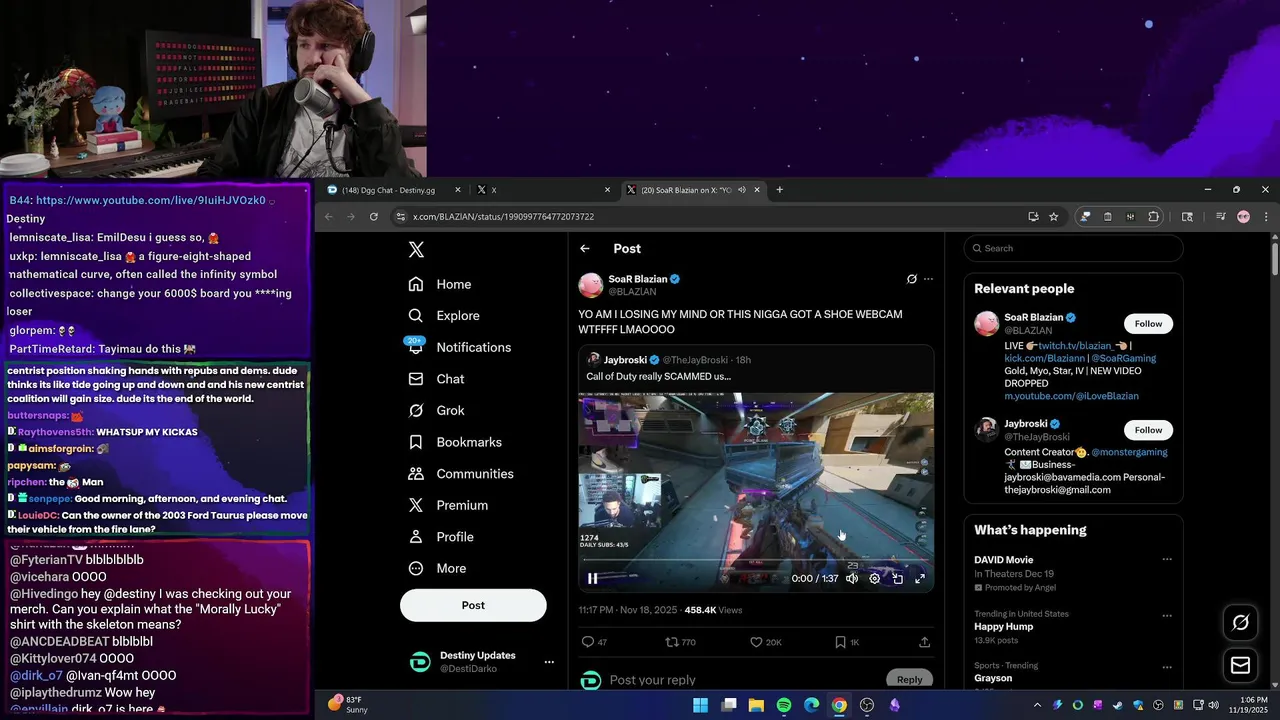This screenshot has height=720, width=1280.
Task: Follow SoaR Blazian in Relevant people
Action: click(x=1148, y=324)
